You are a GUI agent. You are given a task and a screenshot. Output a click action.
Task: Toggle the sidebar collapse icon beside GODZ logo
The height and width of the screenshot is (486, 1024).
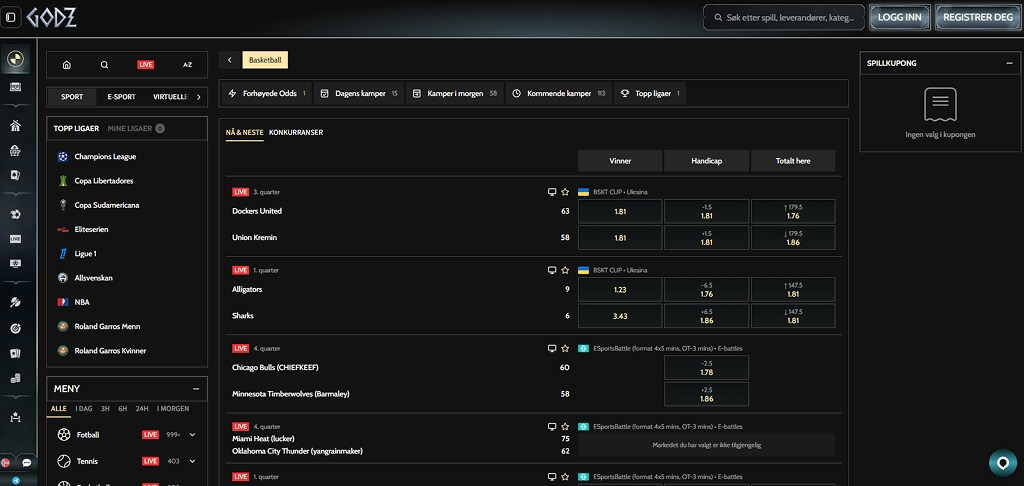pos(10,18)
